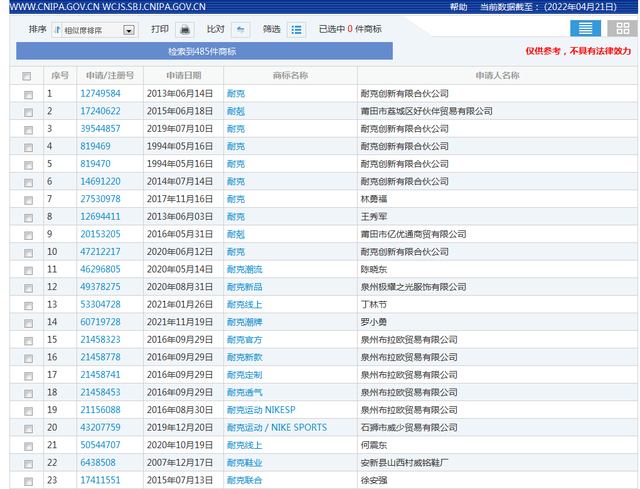The image size is (640, 489).
Task: Switch to grid view icon
Action: tap(622, 29)
